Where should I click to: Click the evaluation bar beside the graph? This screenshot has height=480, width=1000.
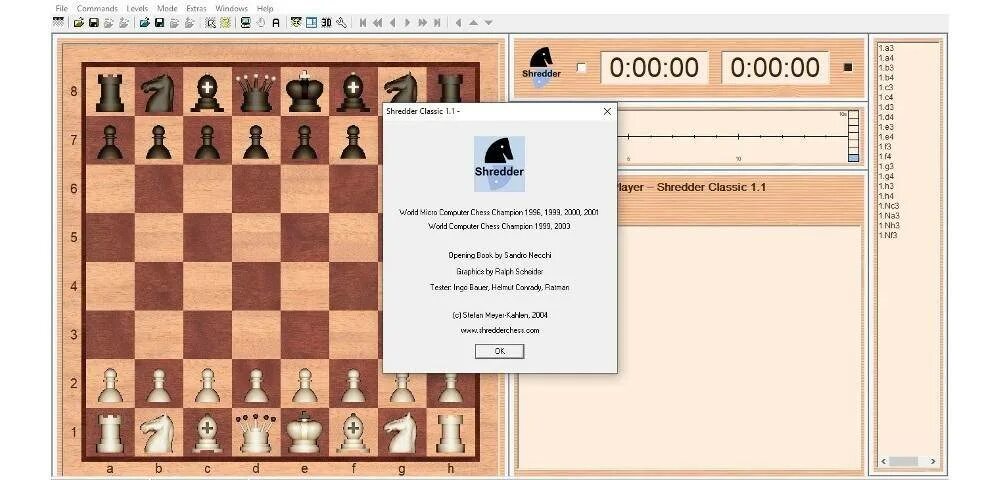point(853,136)
